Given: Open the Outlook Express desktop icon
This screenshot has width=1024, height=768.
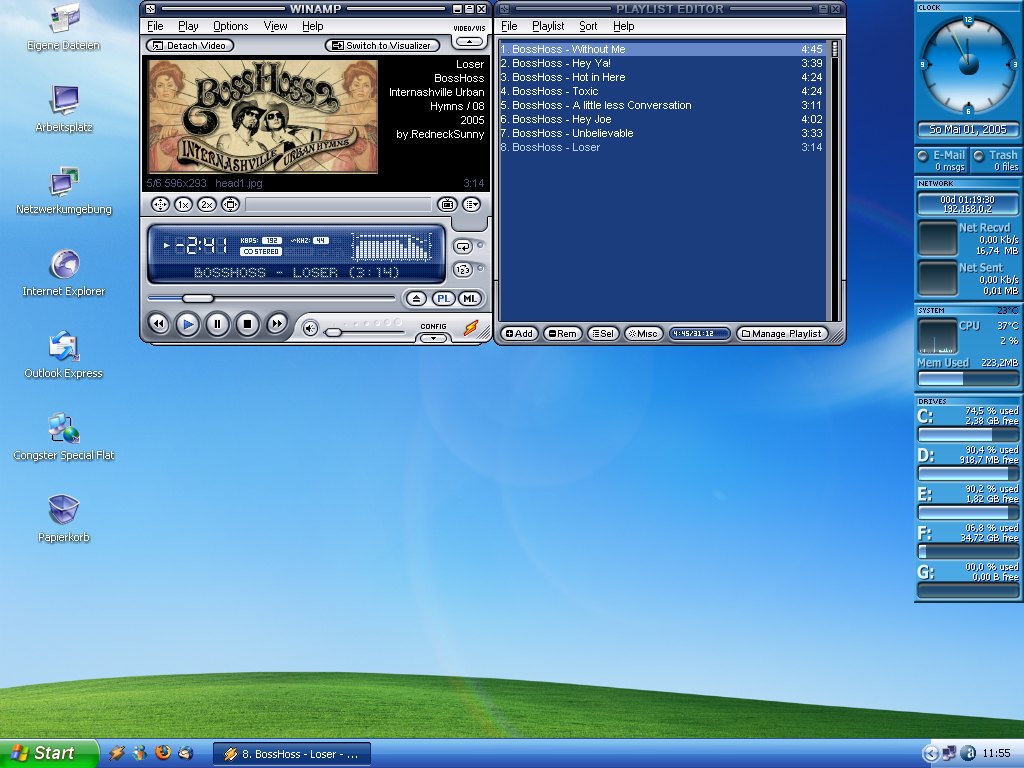Looking at the screenshot, I should (x=63, y=355).
